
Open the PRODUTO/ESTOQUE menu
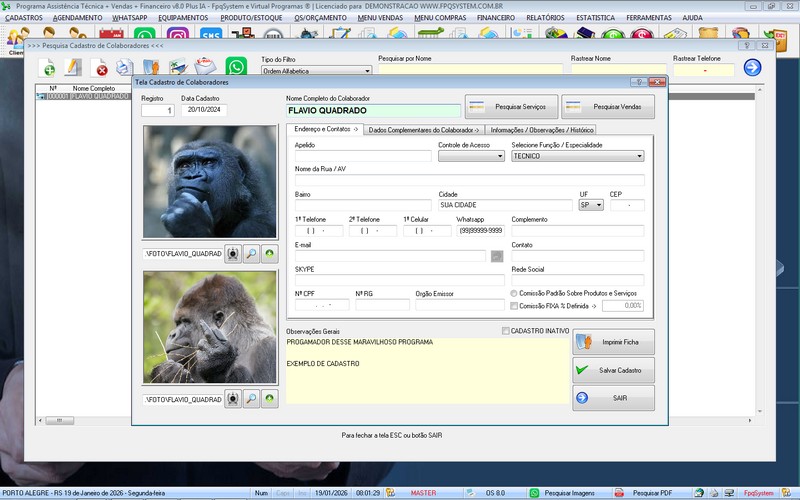point(252,17)
